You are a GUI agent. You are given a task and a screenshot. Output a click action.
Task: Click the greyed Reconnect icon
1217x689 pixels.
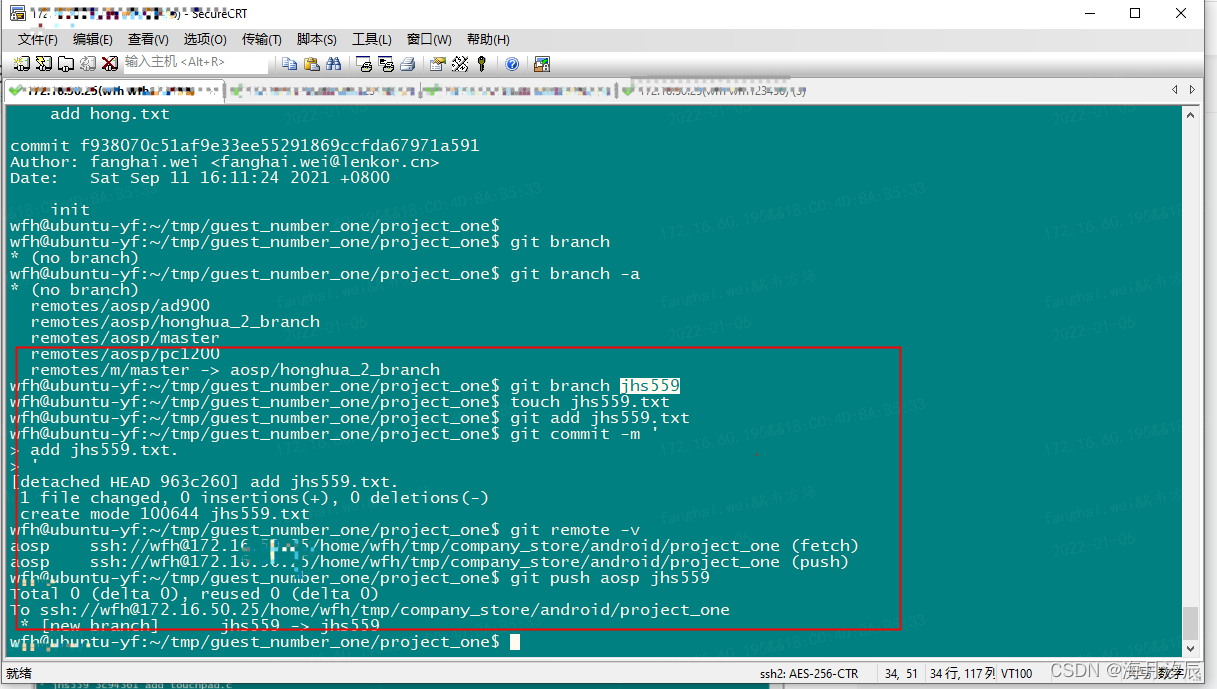(x=87, y=64)
